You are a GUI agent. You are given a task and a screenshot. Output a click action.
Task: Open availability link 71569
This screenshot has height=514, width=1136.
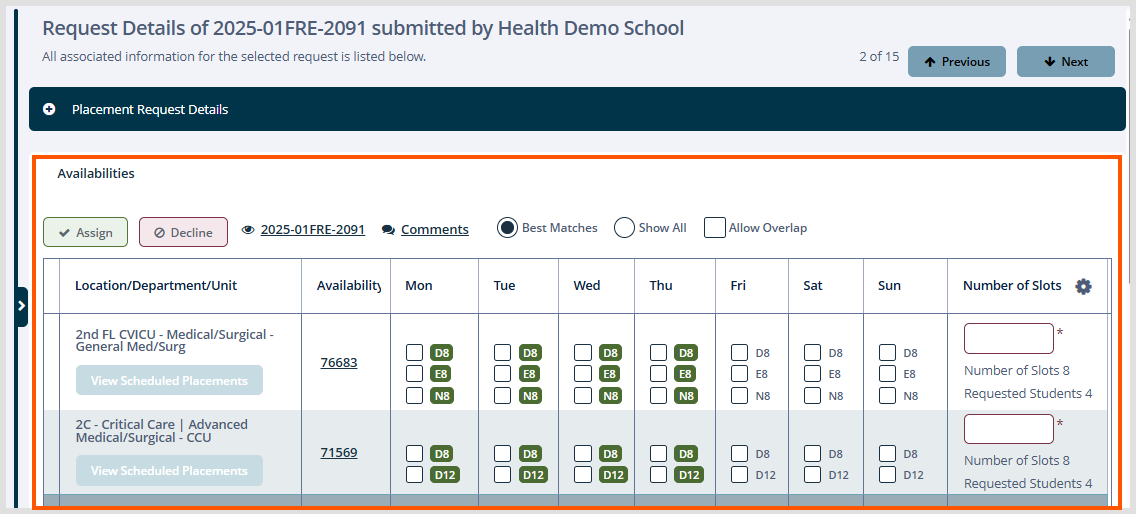point(339,452)
